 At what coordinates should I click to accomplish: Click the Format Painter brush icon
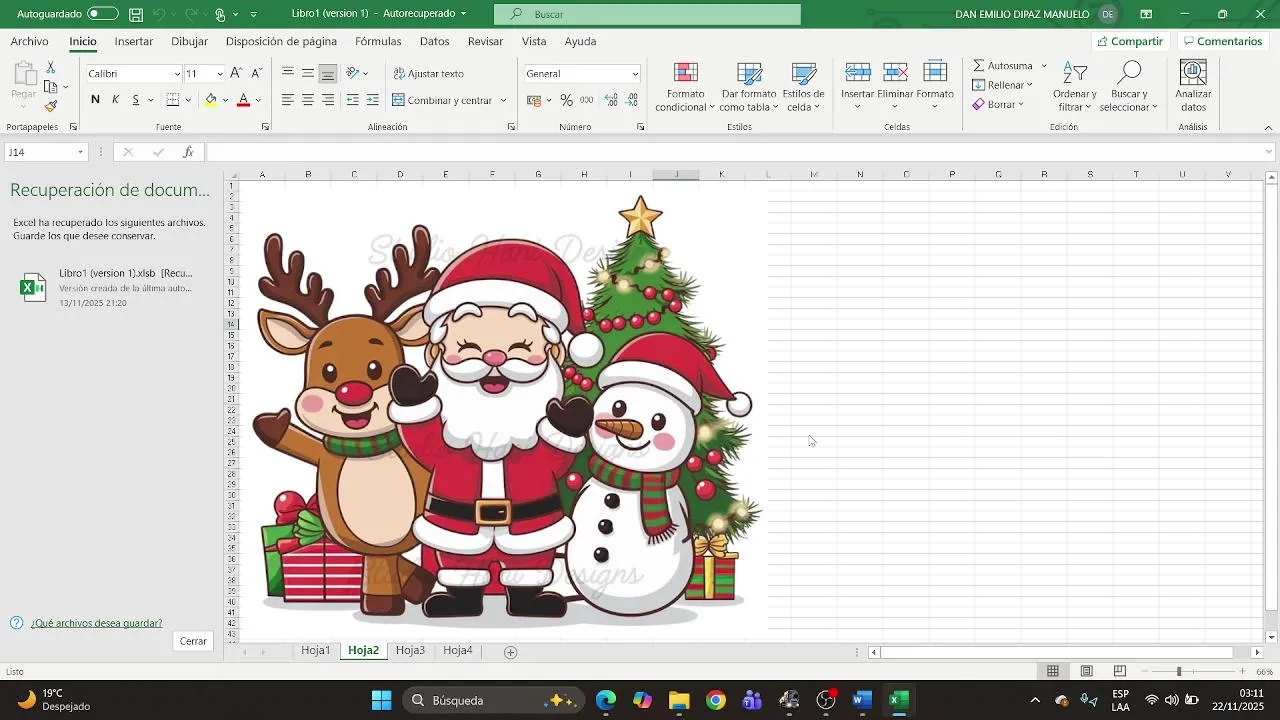click(x=51, y=106)
